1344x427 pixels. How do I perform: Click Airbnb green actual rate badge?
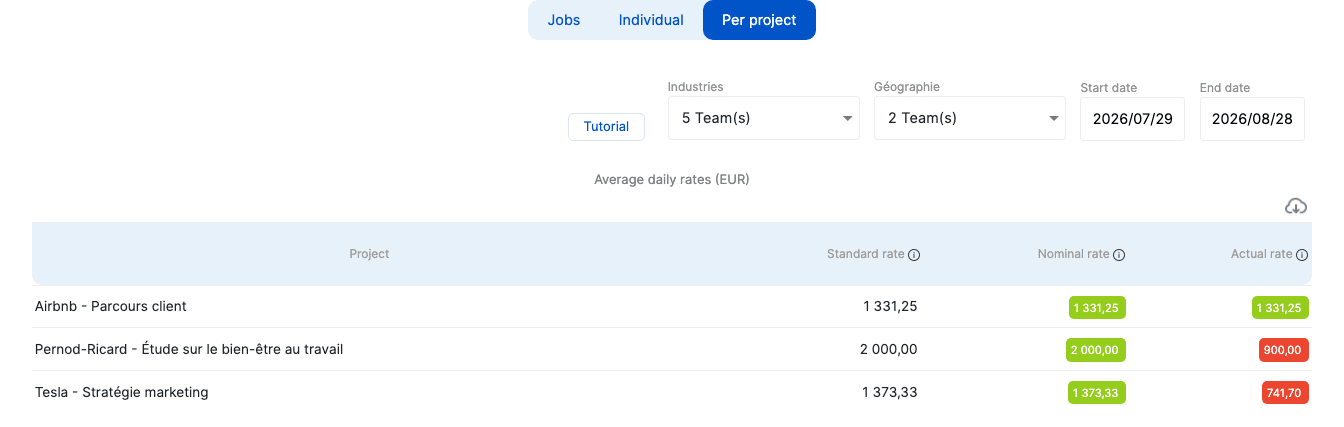click(1280, 308)
